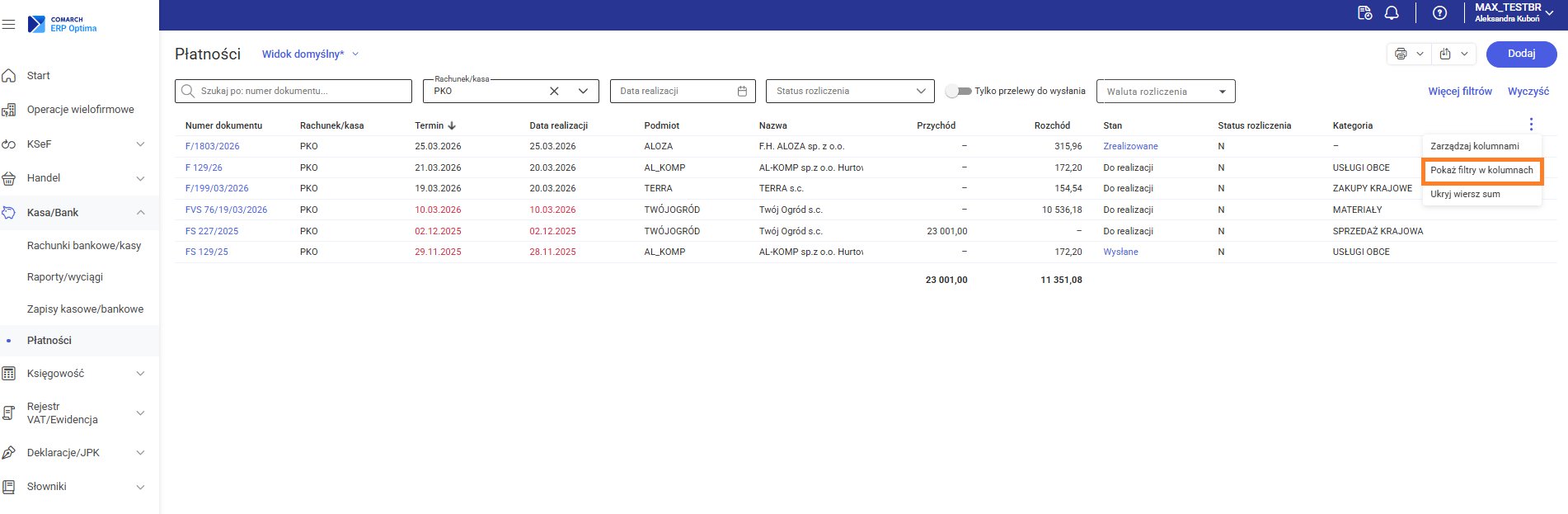The width and height of the screenshot is (1568, 514).
Task: Open the hamburger navigation menu
Action: click(x=9, y=25)
